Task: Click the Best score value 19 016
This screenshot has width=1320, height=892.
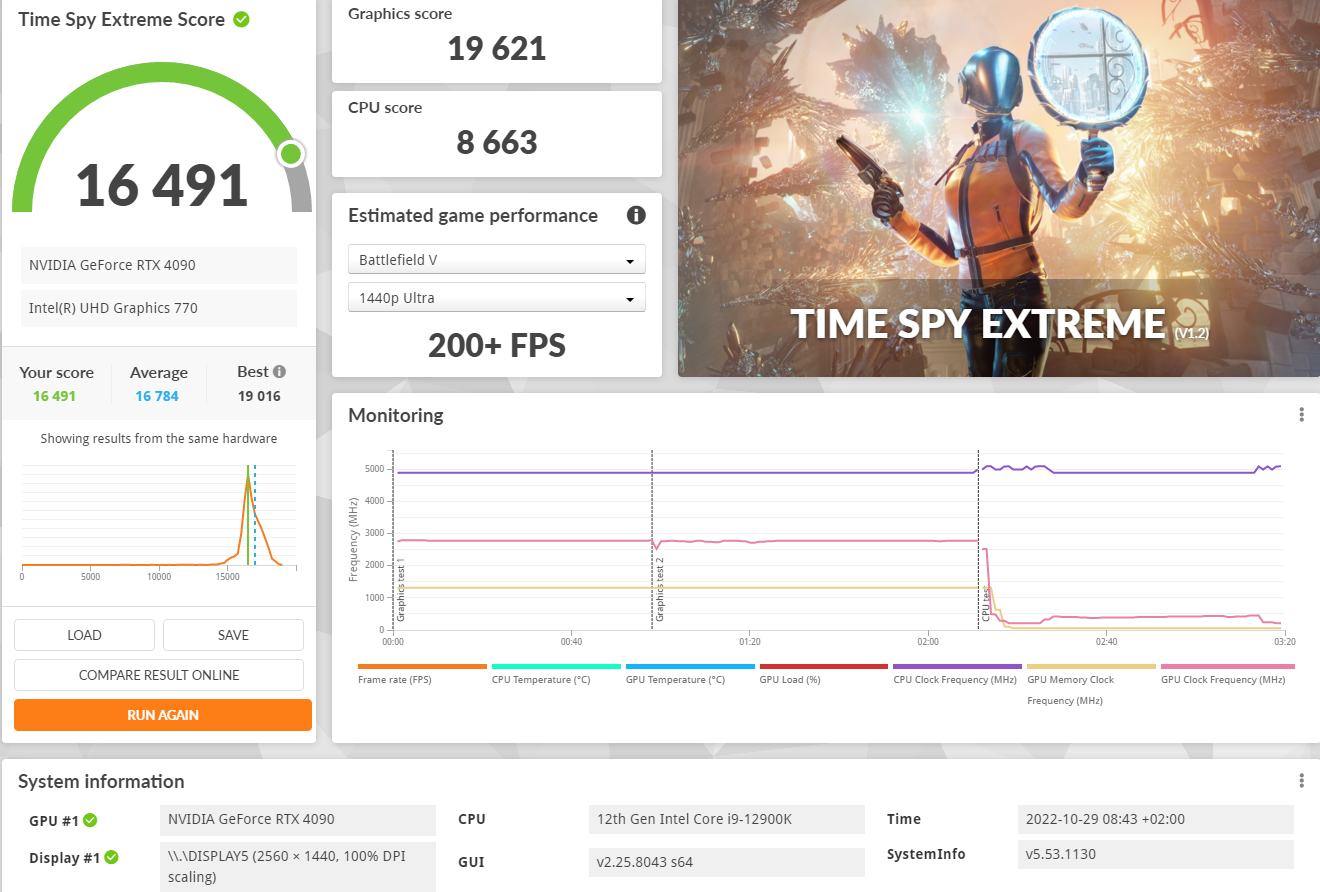Action: 259,396
